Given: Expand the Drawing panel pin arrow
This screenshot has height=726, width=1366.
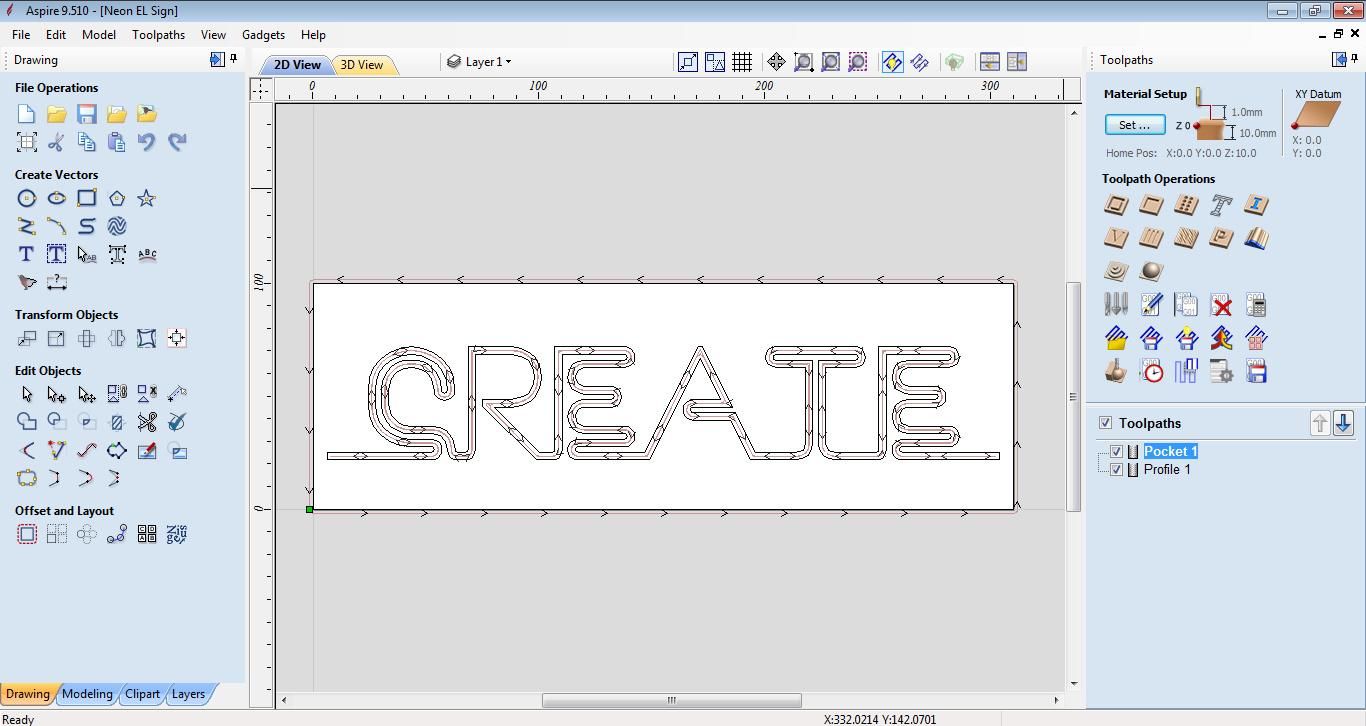Looking at the screenshot, I should [217, 60].
